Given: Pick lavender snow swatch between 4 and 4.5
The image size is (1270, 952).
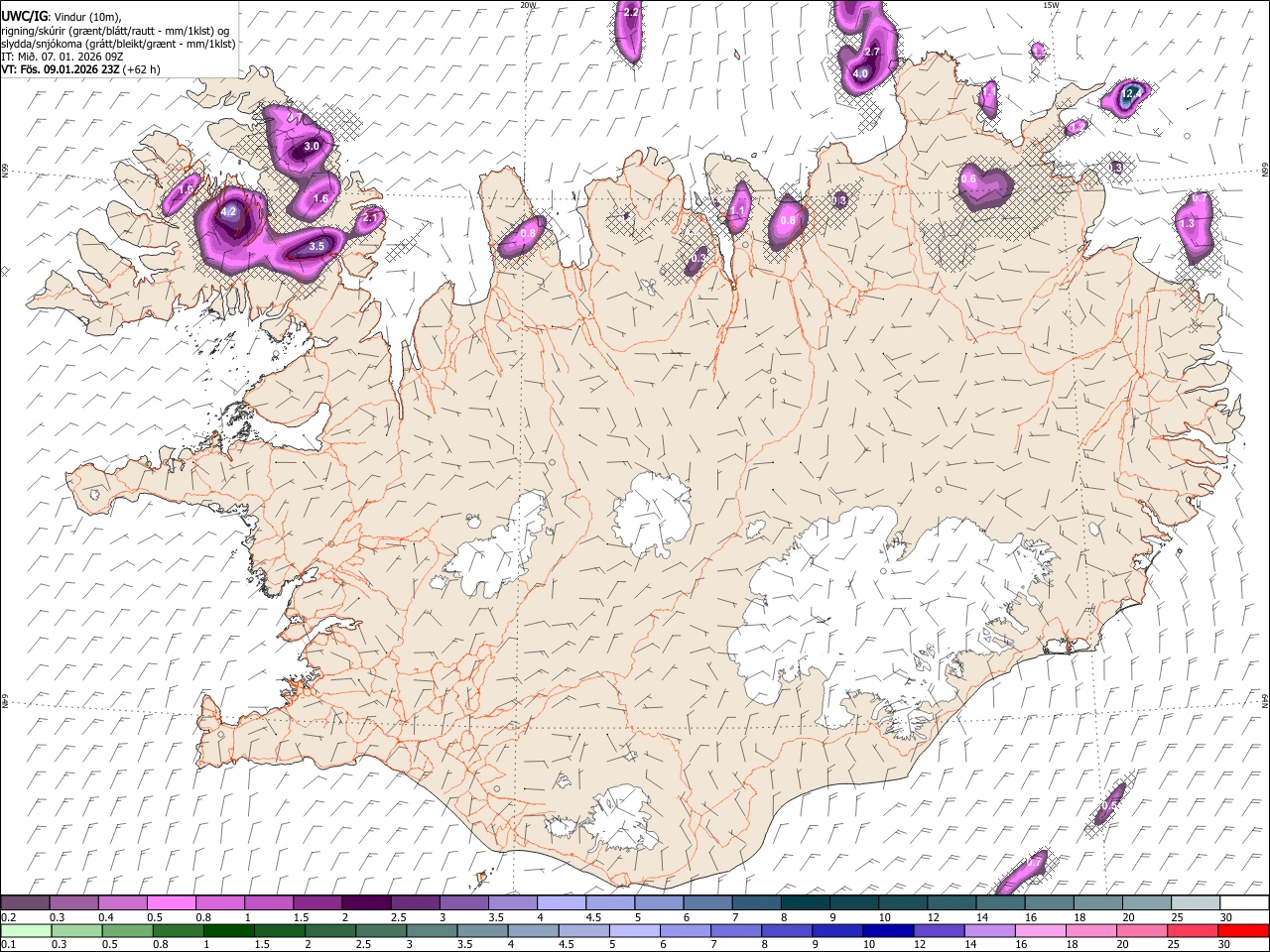Looking at the screenshot, I should pos(562,903).
